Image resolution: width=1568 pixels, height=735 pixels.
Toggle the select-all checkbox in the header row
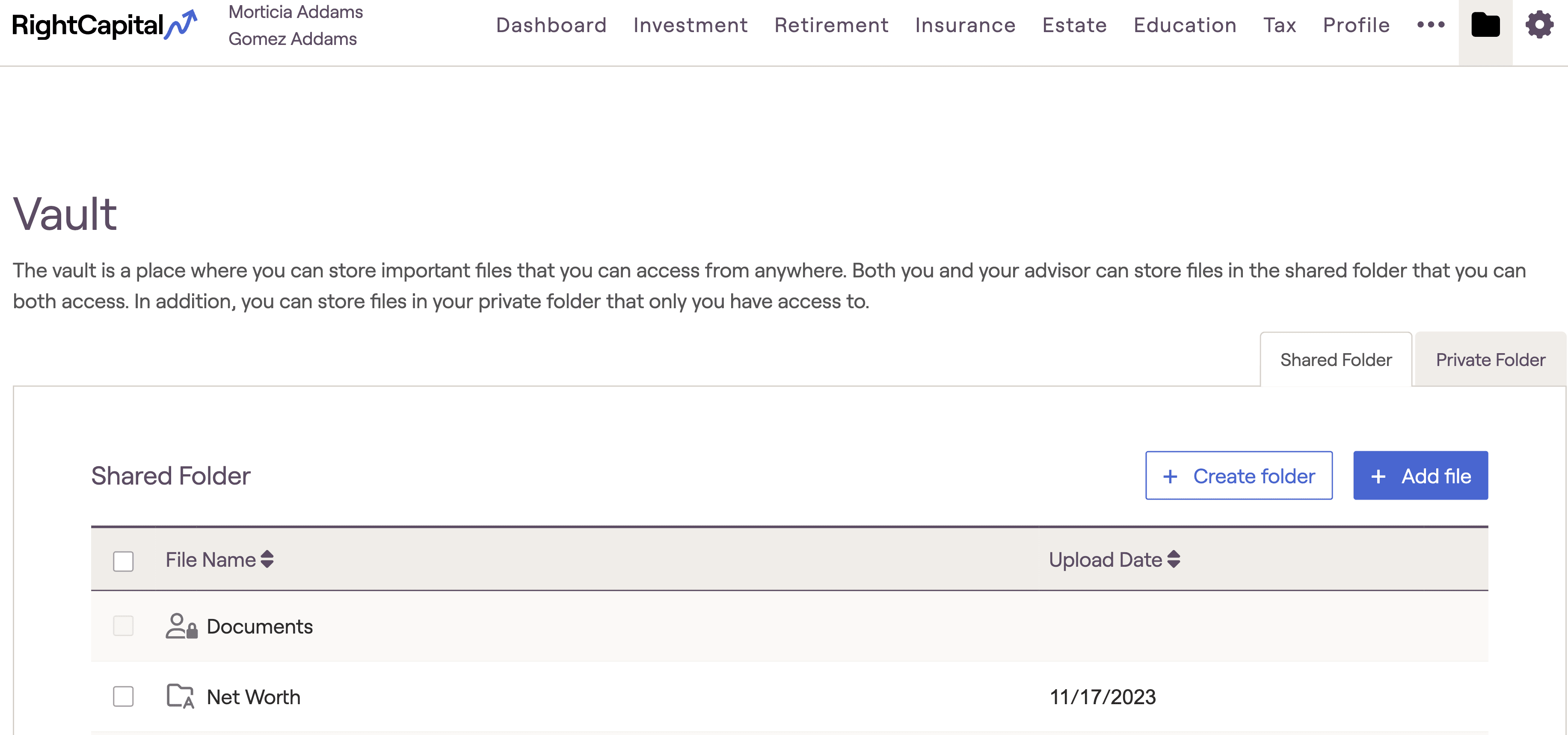tap(123, 562)
